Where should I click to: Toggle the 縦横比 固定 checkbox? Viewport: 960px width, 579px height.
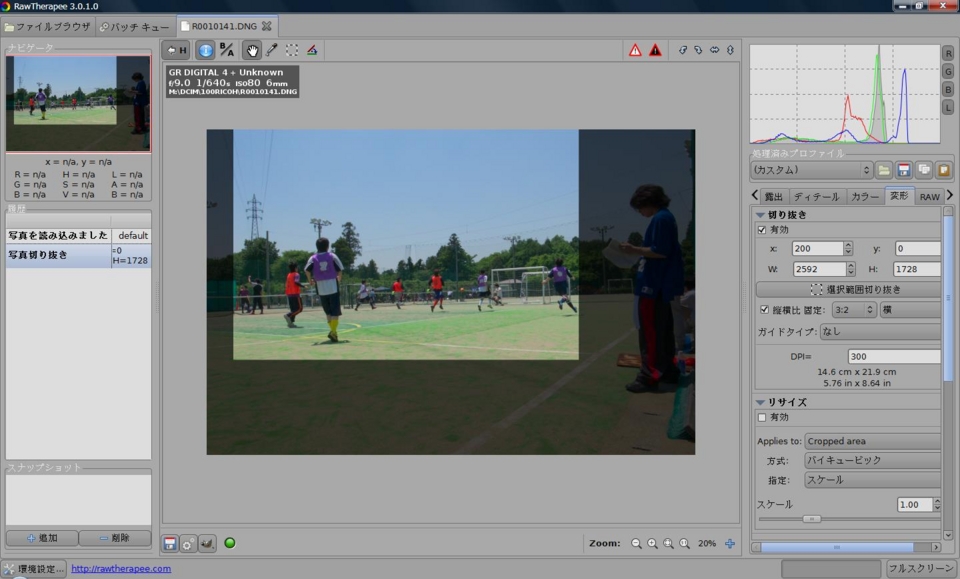[764, 310]
